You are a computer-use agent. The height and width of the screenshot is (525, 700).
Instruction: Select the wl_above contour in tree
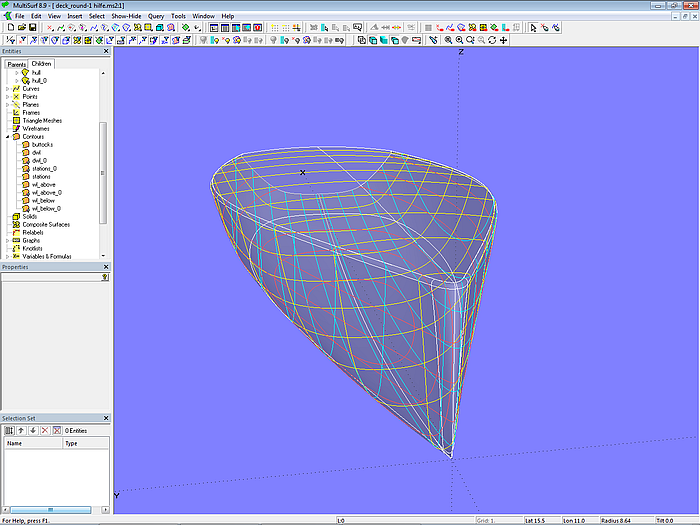click(x=44, y=185)
